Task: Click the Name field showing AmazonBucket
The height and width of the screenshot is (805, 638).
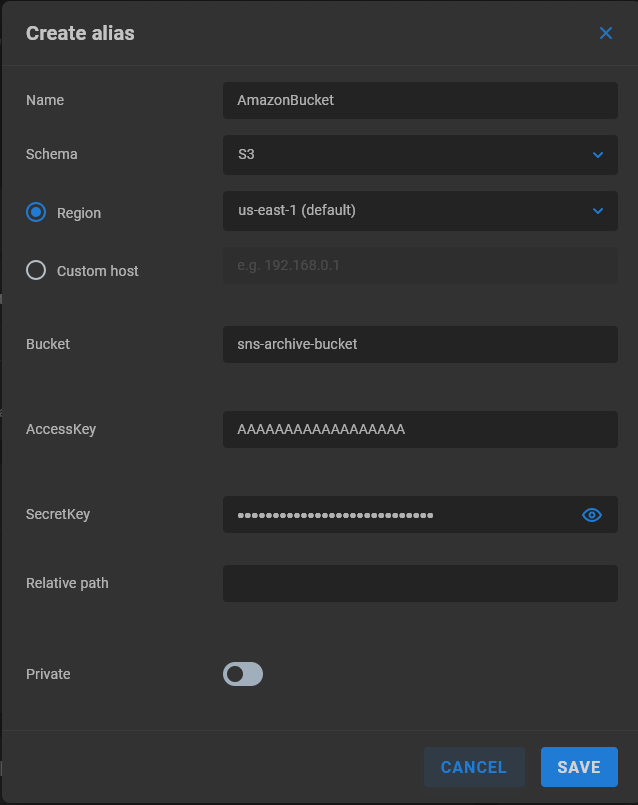Action: point(420,100)
